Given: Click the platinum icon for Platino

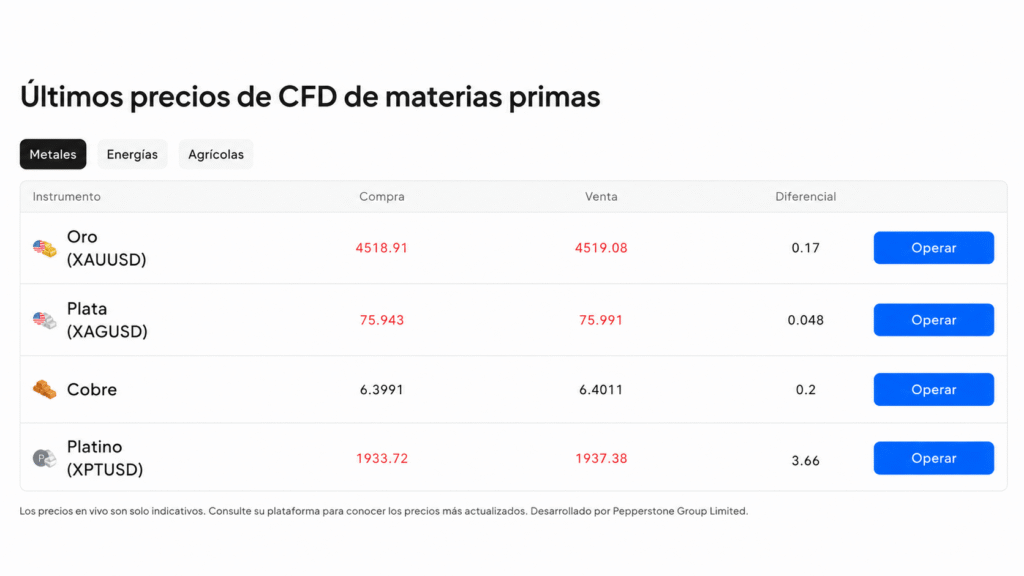Looking at the screenshot, I should (x=44, y=458).
